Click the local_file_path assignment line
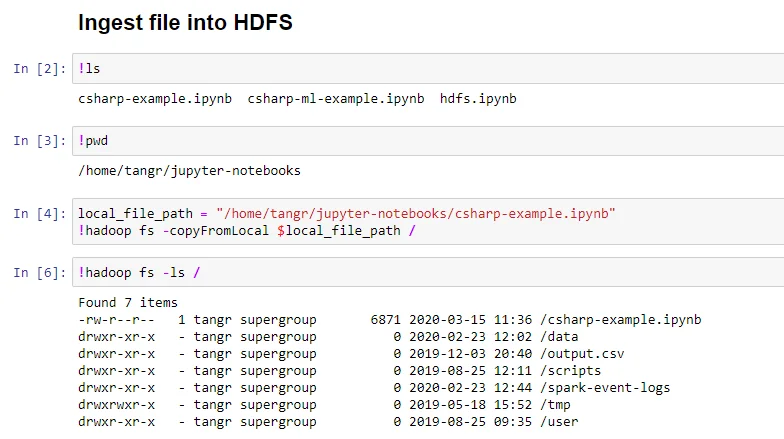Viewport: 784px width, 439px height. tap(346, 213)
